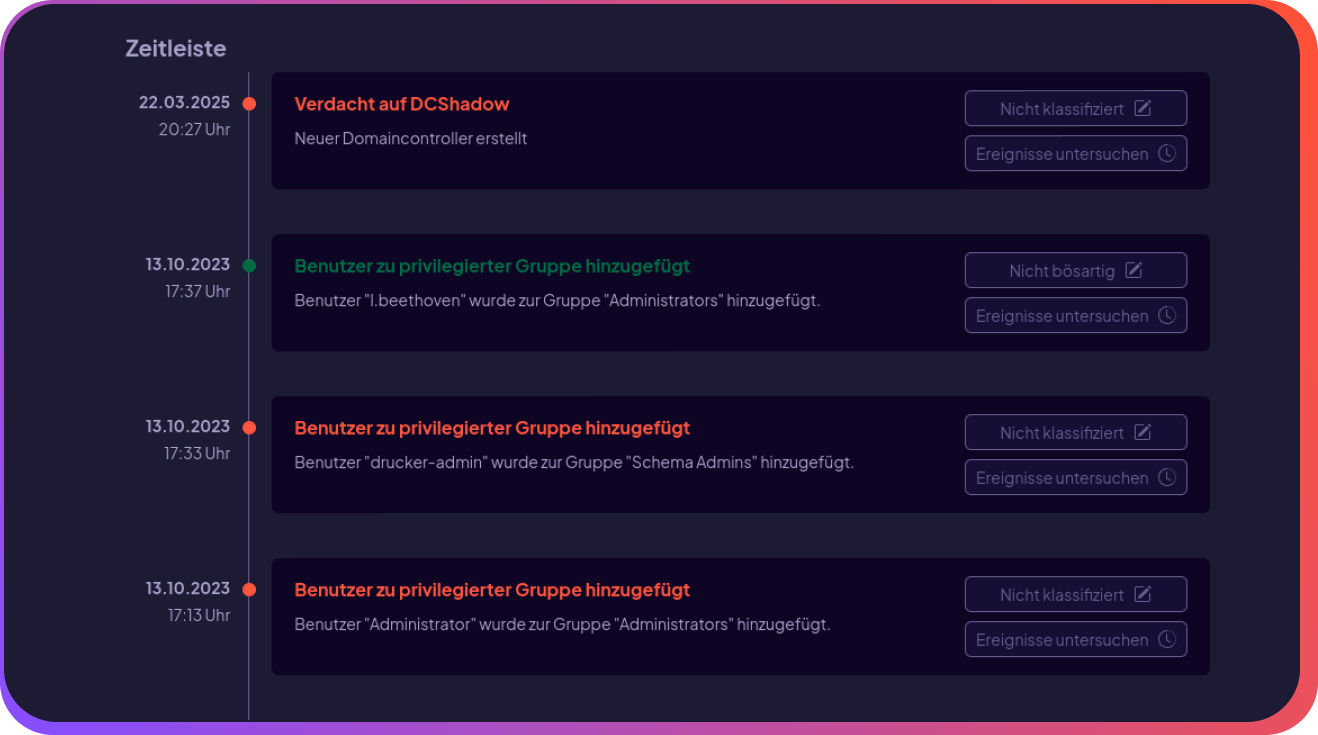Open 'Nicht bösartig' classification button
The image size is (1318, 735).
click(x=1076, y=270)
